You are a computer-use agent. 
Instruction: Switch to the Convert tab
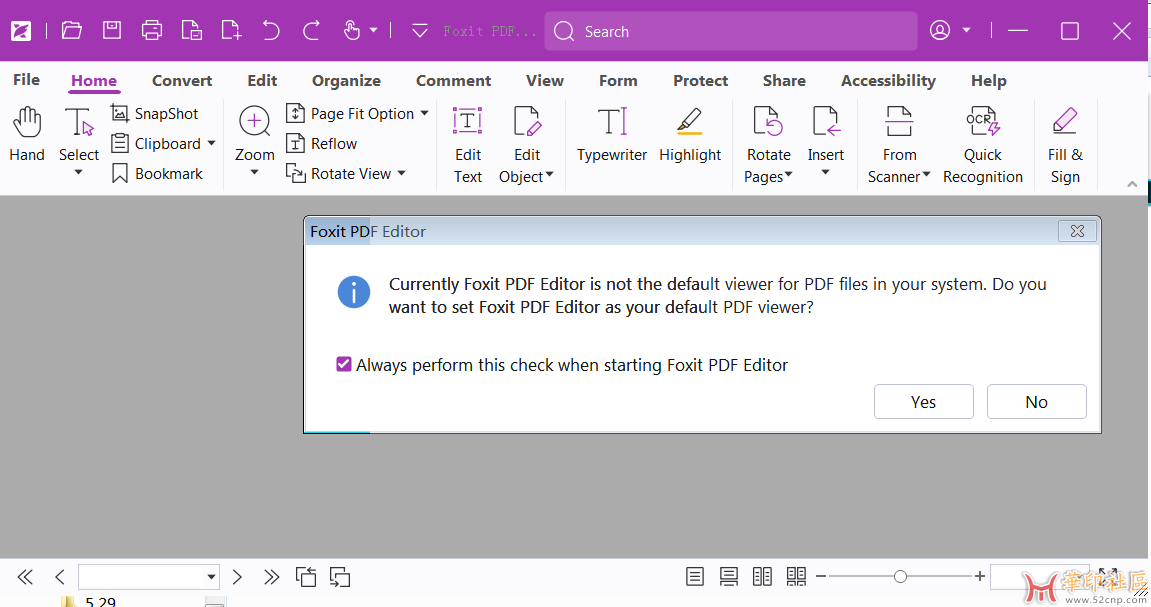182,81
